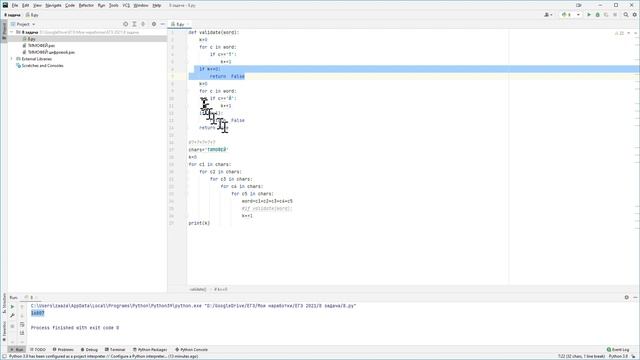Open the Run menu in menu bar

pos(101,5)
